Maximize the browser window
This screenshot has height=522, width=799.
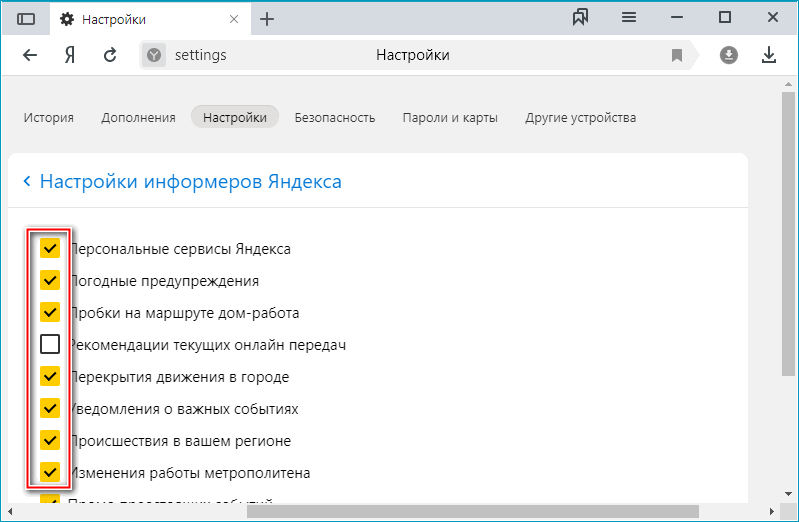pyautogui.click(x=725, y=18)
